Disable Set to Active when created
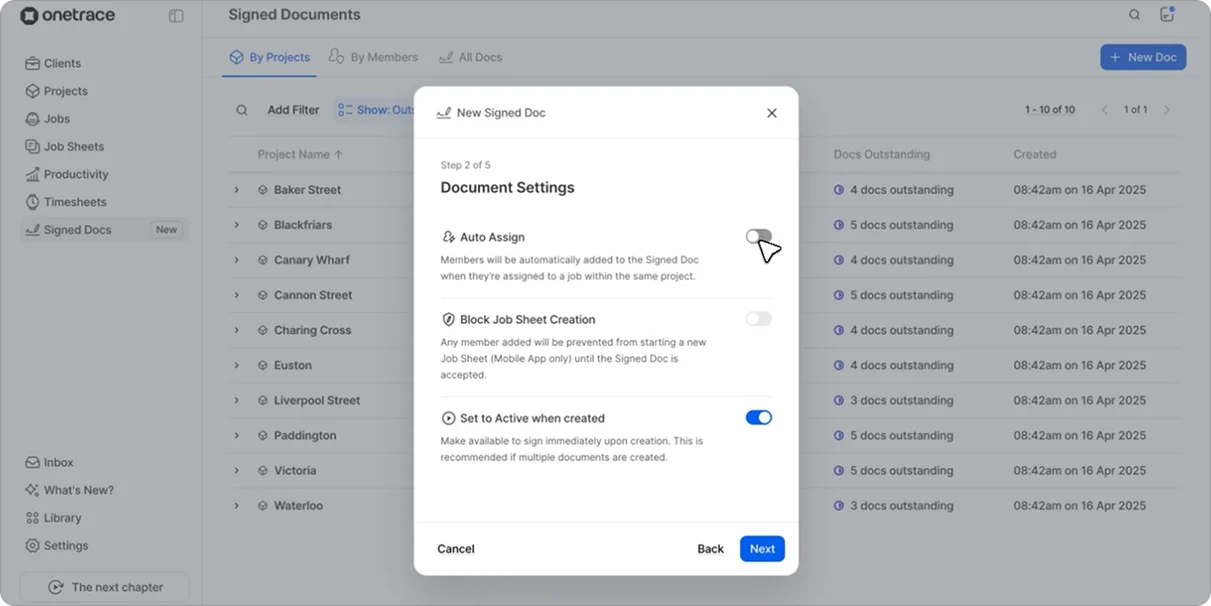Screen dimensions: 1211x606 pyautogui.click(x=759, y=418)
